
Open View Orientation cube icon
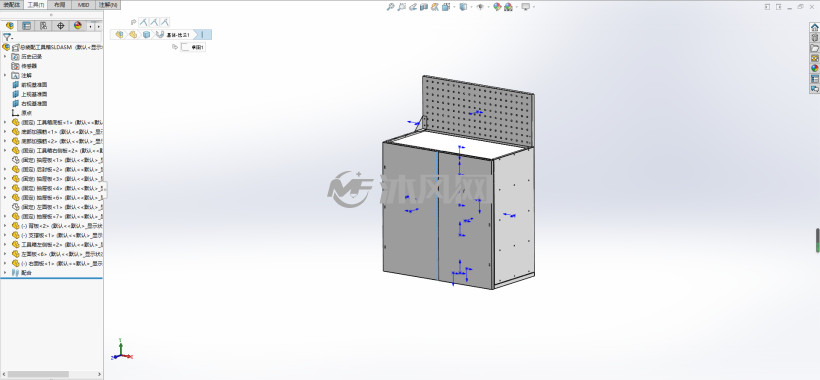pos(446,7)
